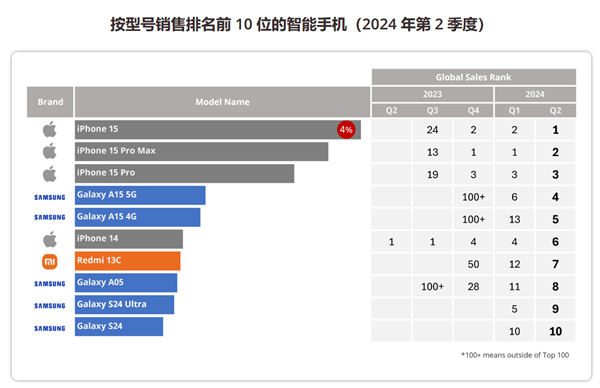Click the Global Sales Rank header
The height and width of the screenshot is (388, 600).
click(474, 77)
